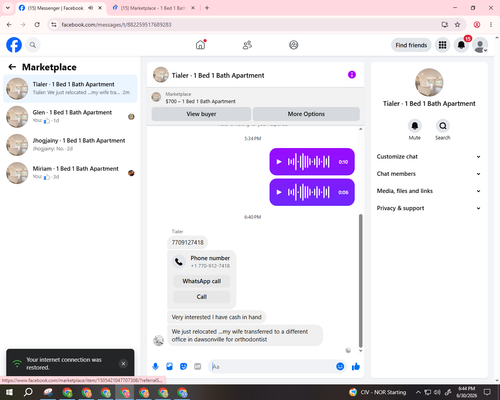Click the Aa message input field
Viewport: 500px width, 400px height.
pyautogui.click(x=272, y=367)
